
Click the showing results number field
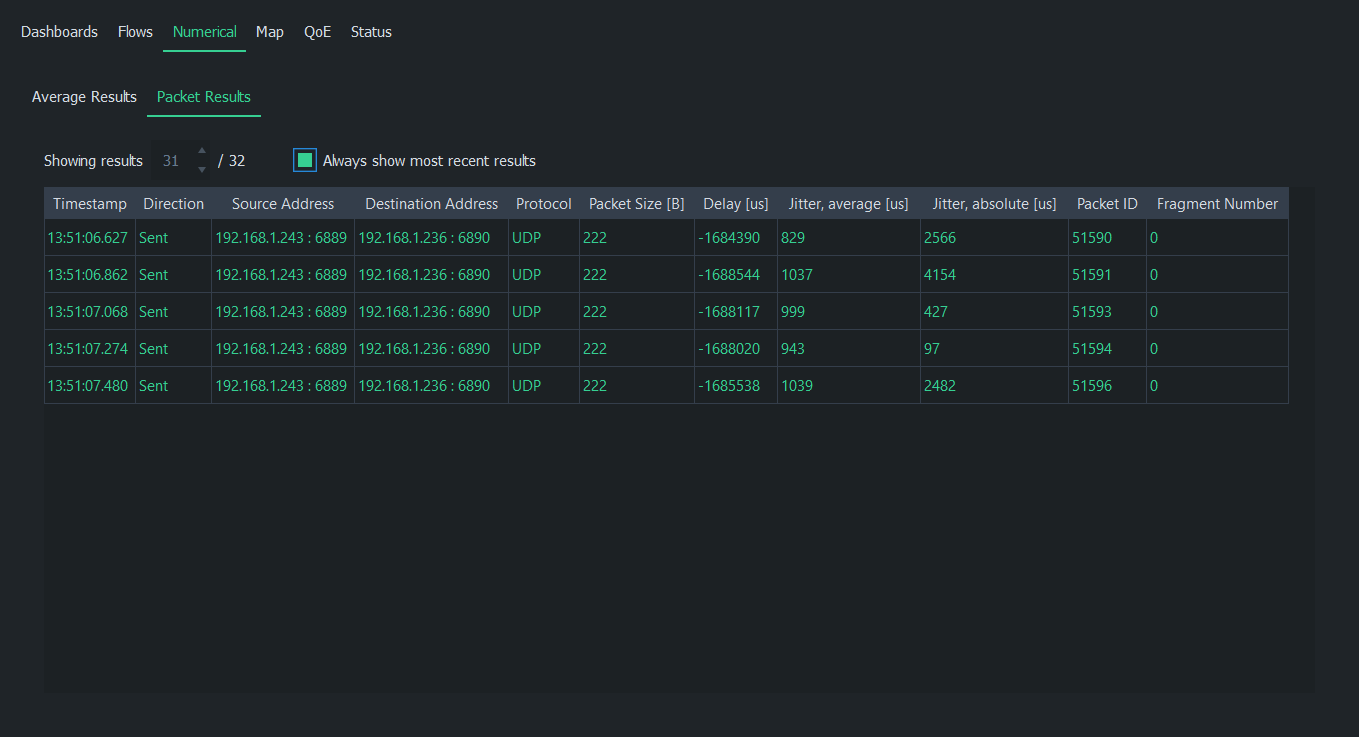(x=172, y=161)
